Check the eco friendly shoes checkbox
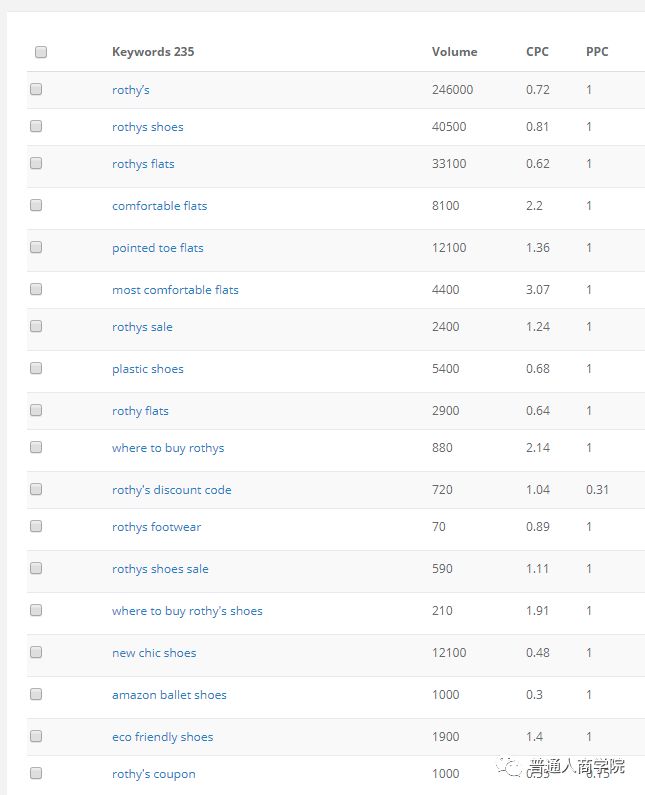This screenshot has width=645, height=795. click(x=36, y=737)
